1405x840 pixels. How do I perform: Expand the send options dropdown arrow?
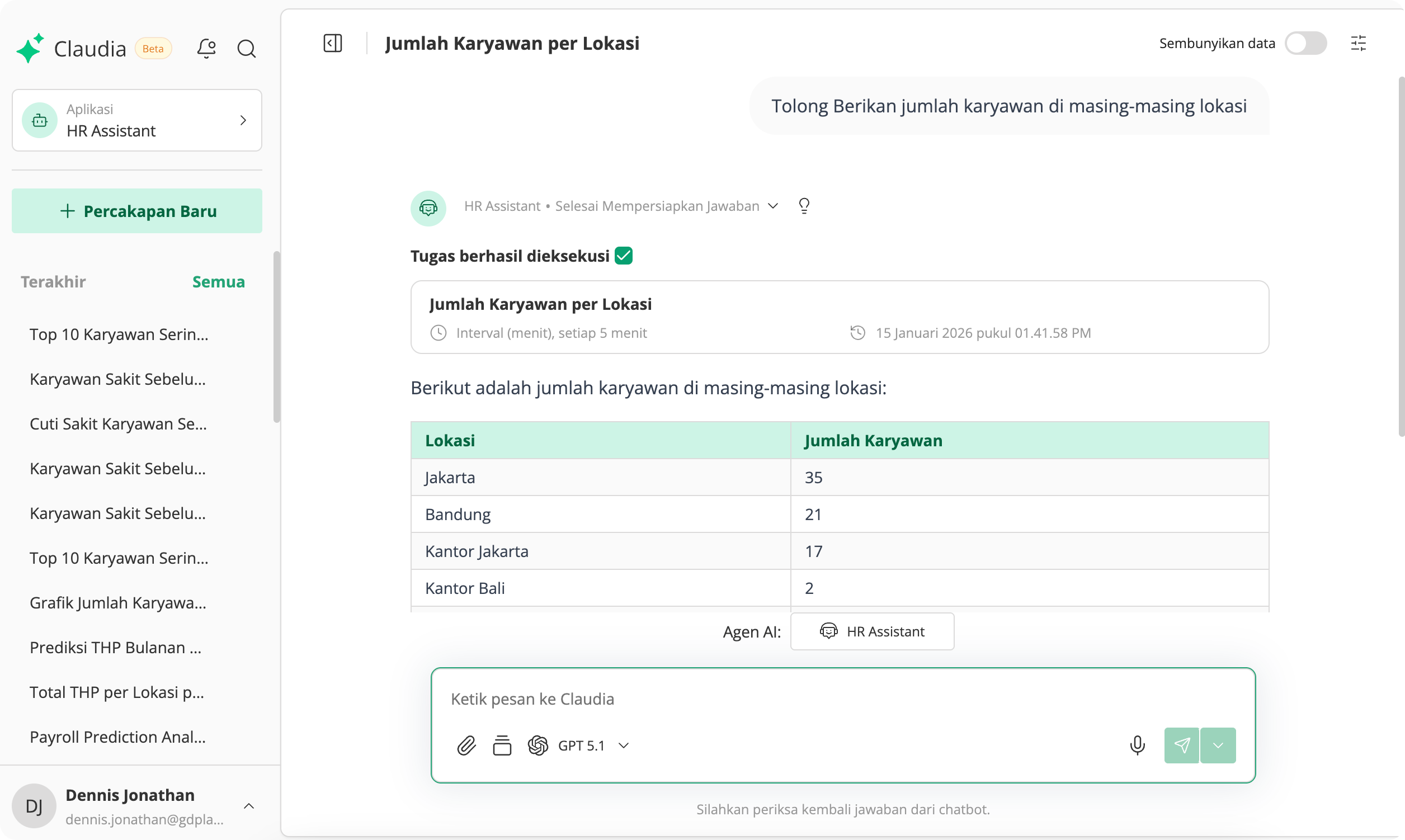1218,745
